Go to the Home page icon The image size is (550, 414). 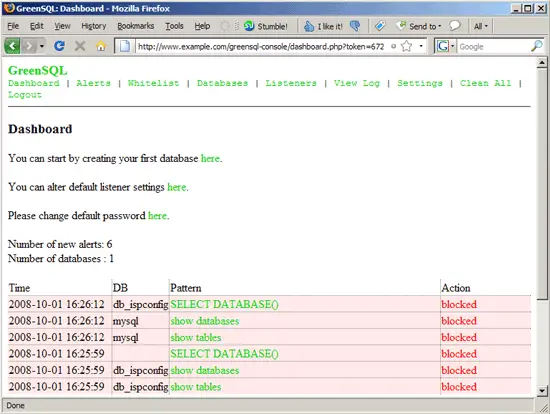(x=101, y=46)
